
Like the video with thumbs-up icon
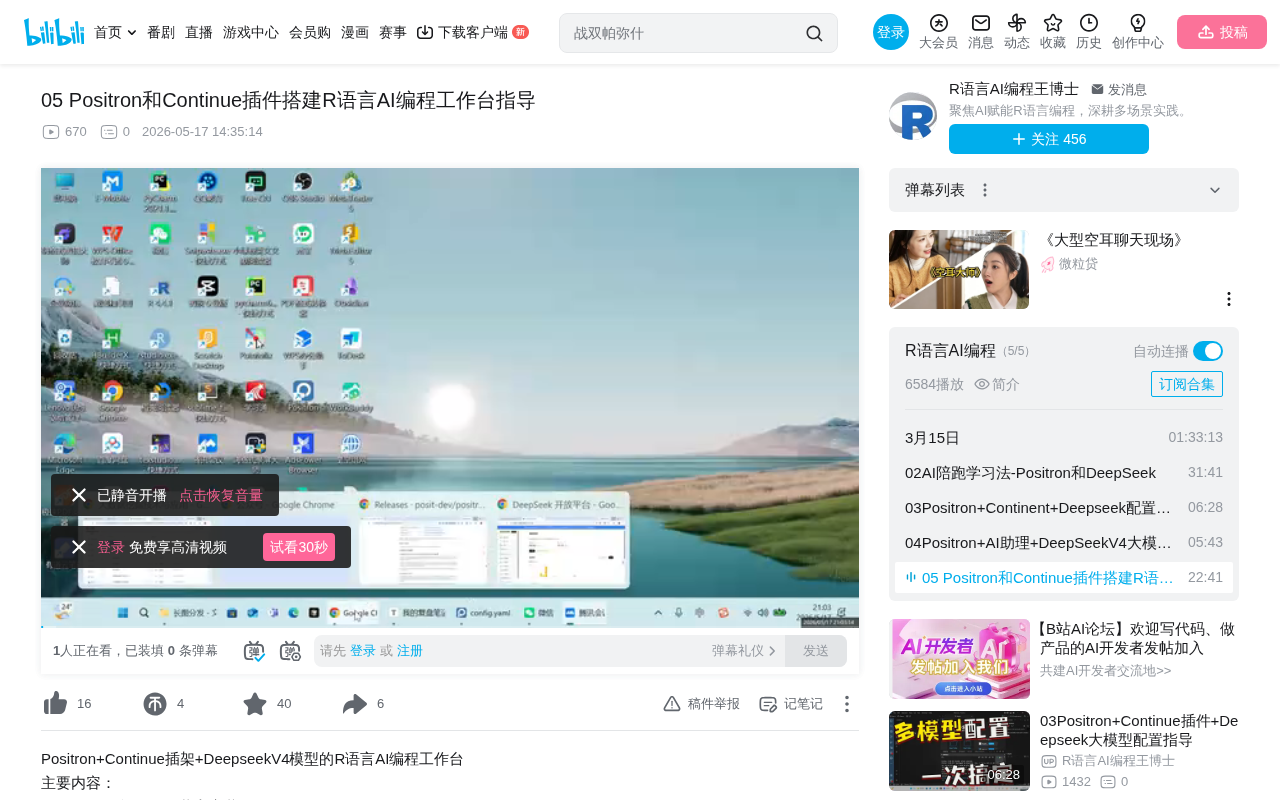tap(56, 704)
